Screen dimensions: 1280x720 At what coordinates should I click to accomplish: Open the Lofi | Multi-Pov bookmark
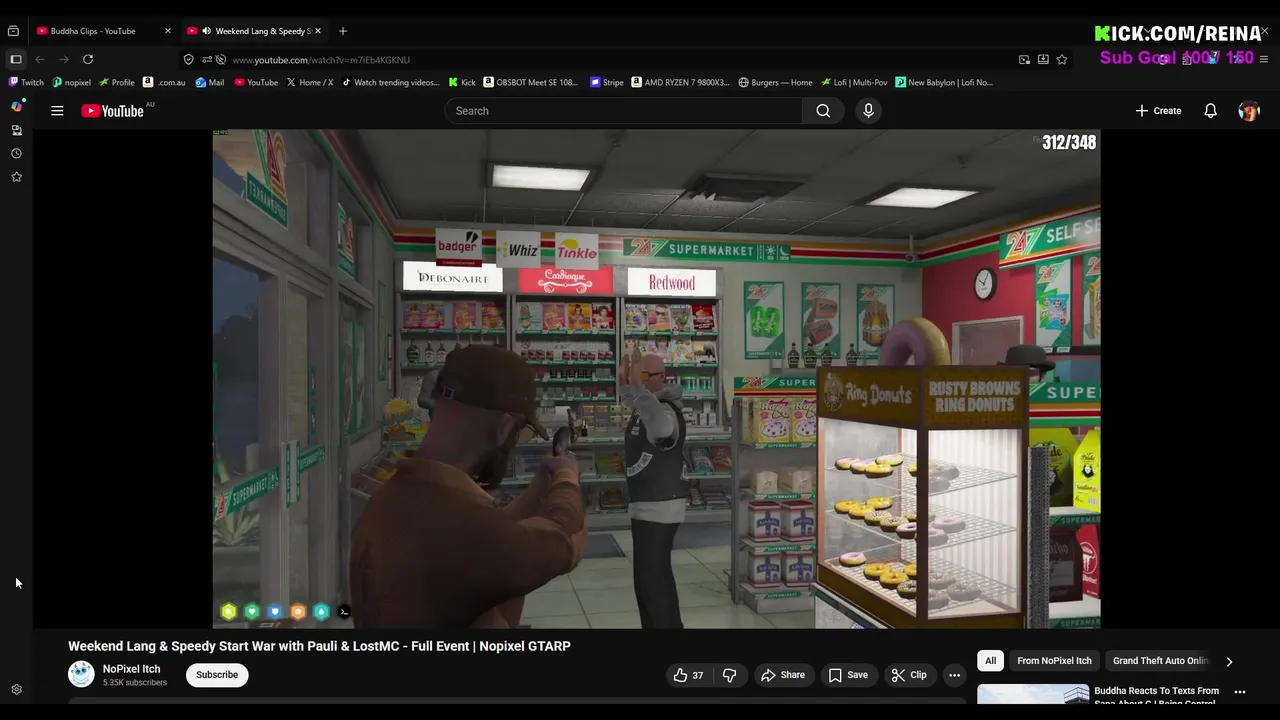854,83
